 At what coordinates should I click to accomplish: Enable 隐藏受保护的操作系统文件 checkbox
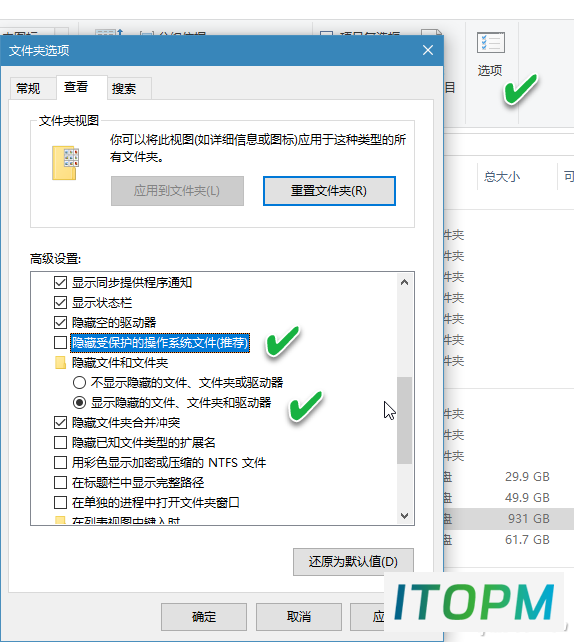(x=60, y=342)
